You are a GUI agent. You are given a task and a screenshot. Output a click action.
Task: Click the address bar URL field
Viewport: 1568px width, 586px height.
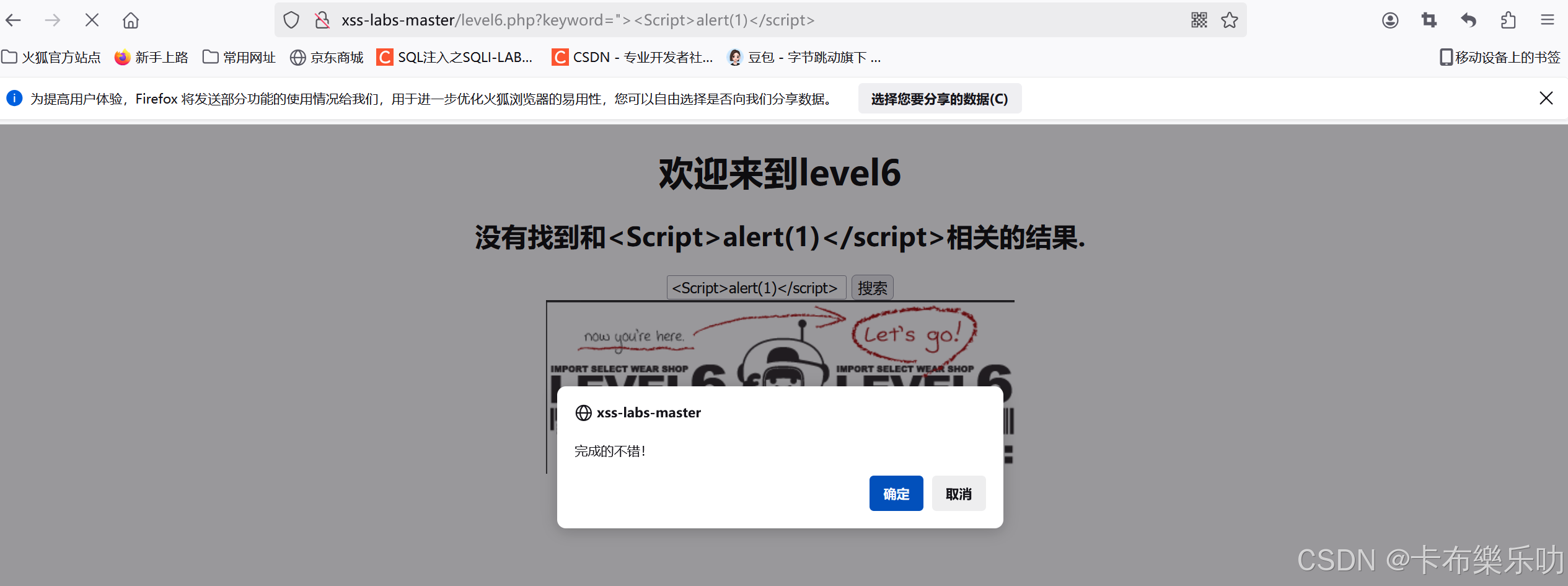coord(761,20)
